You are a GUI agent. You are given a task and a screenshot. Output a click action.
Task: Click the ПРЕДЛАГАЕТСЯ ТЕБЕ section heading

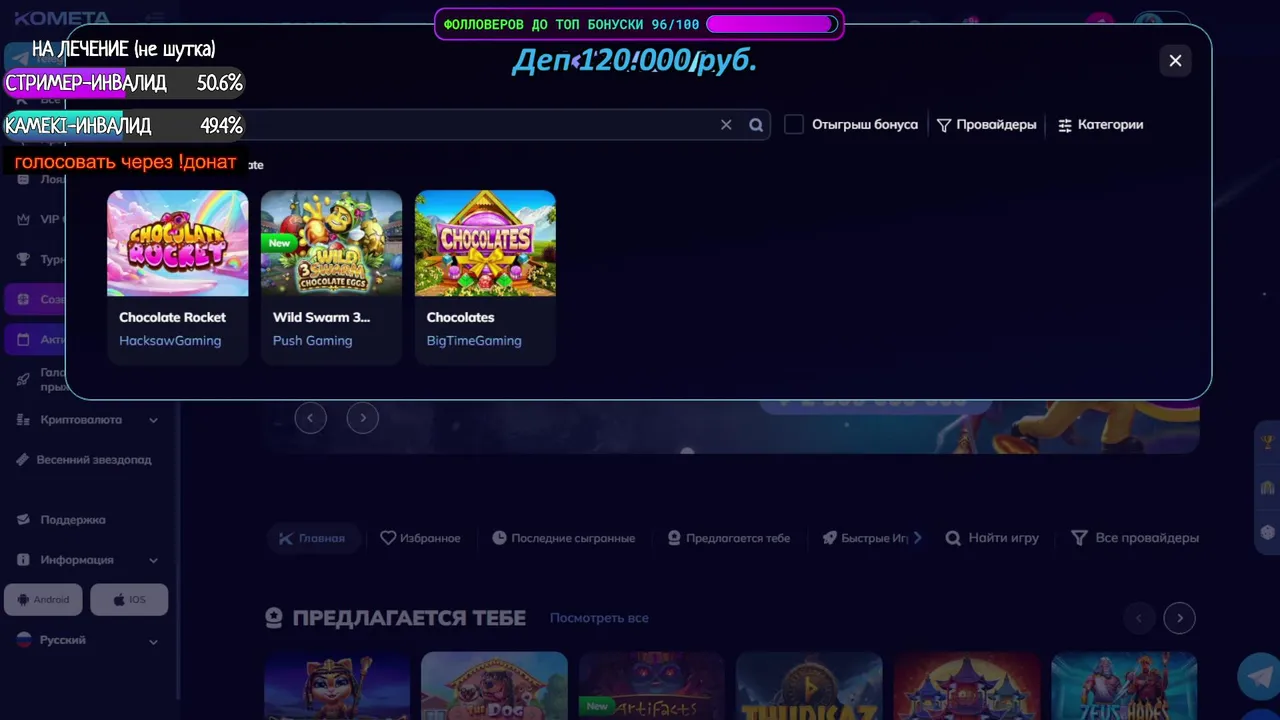[x=409, y=618]
